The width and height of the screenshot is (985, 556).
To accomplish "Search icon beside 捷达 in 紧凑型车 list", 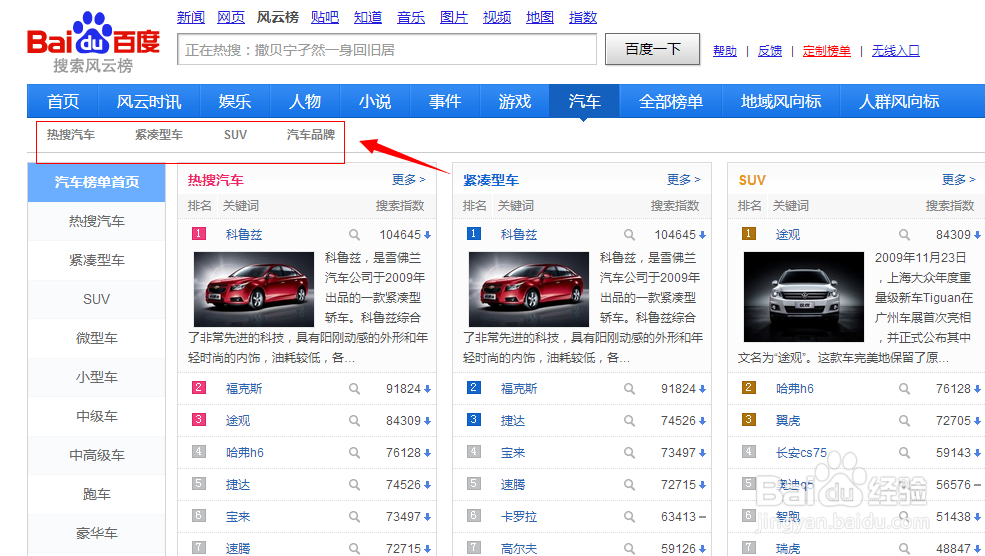I will (629, 421).
